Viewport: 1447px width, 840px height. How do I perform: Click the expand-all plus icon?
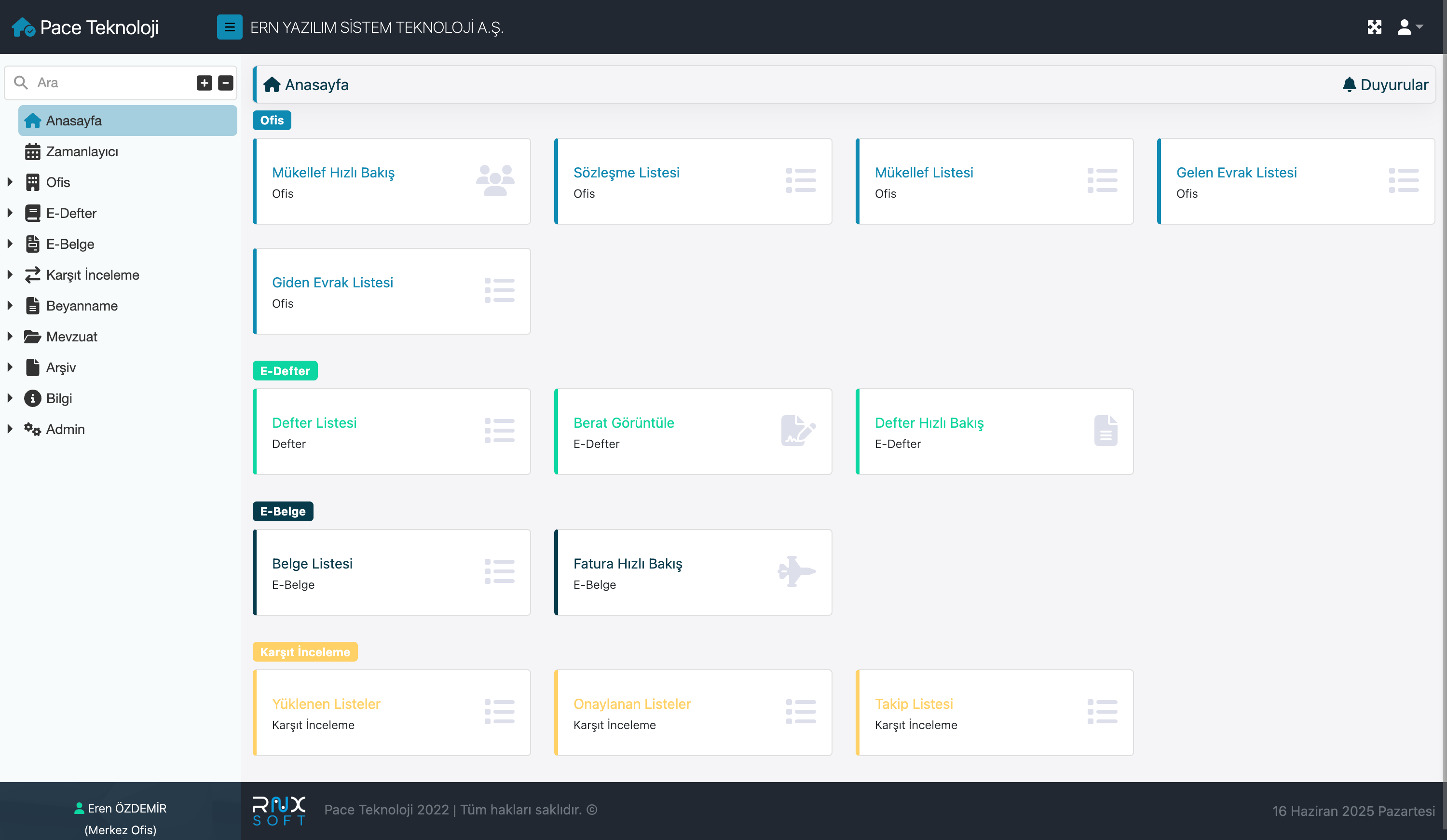205,82
